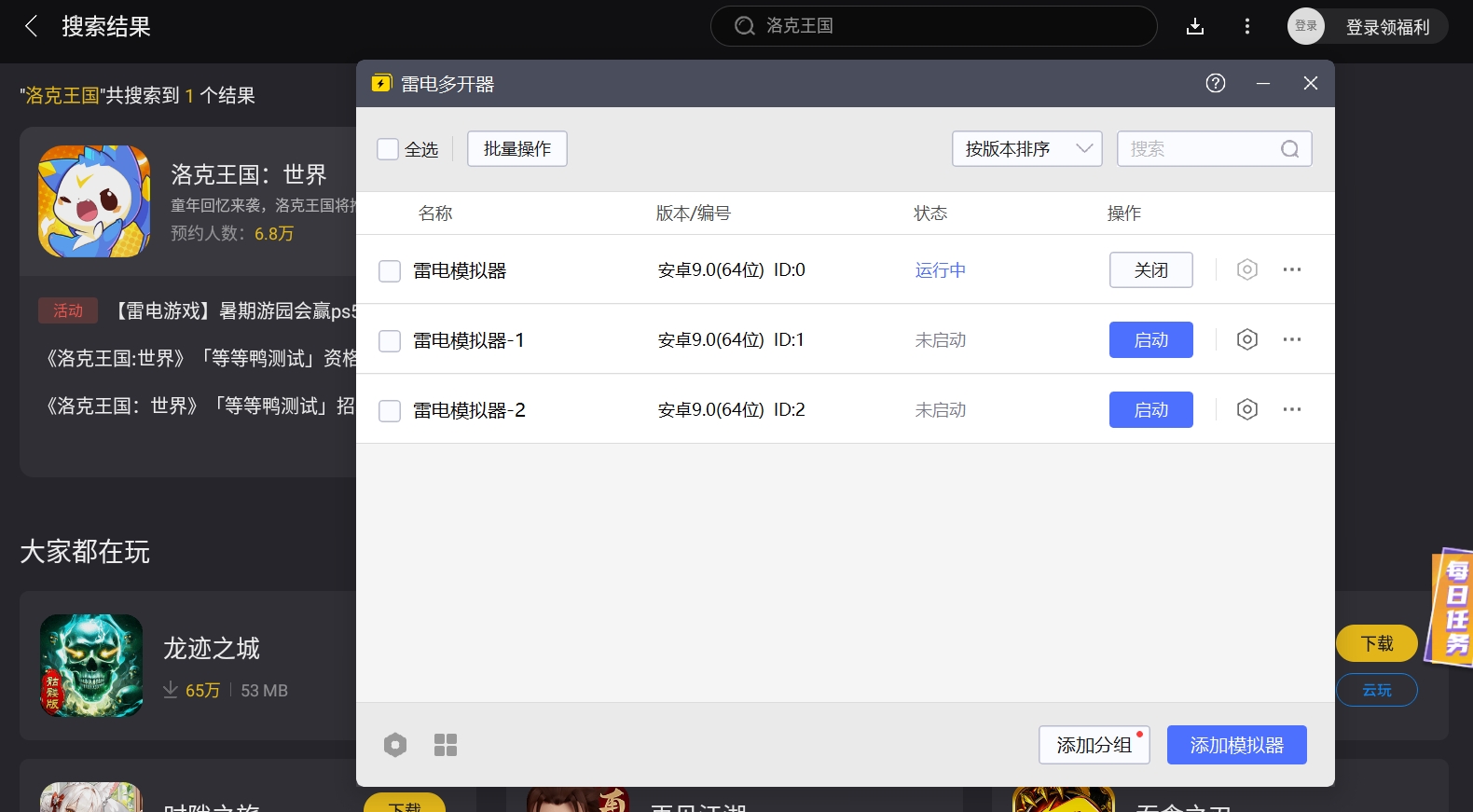Start the 雷电模拟器-1 instance
1473x812 pixels.
[1150, 339]
